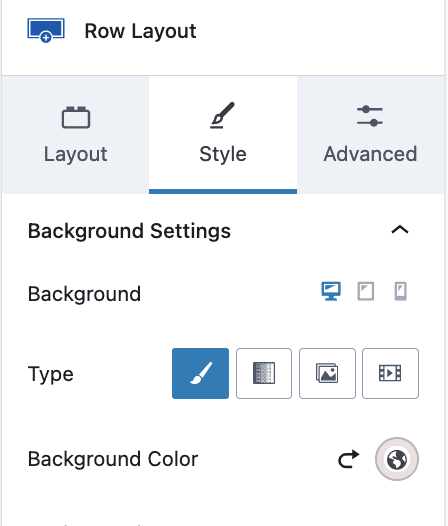Click the Row Layout block icon

click(46, 31)
